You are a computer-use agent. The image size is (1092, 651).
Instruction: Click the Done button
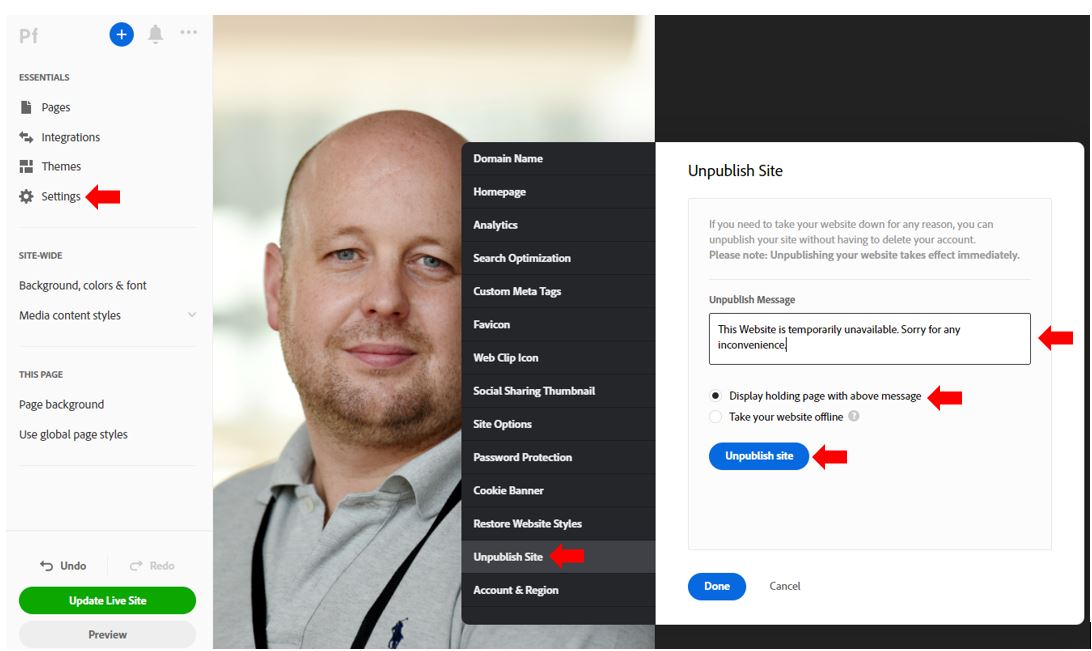(717, 586)
